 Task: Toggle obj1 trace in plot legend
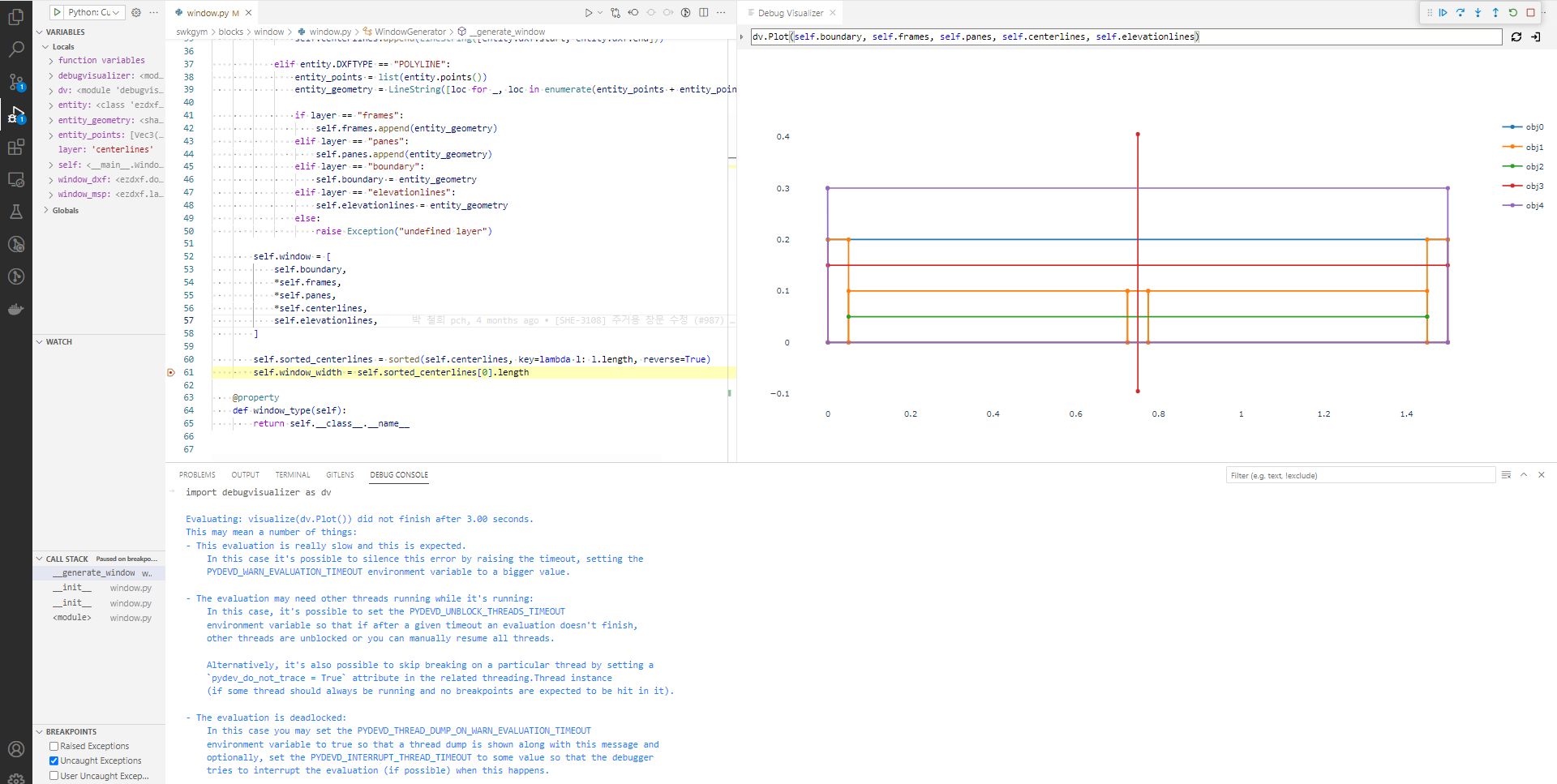point(1523,147)
